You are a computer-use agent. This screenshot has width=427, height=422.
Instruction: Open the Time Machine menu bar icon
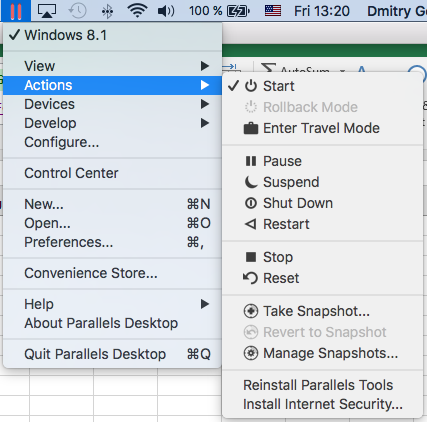coord(77,11)
